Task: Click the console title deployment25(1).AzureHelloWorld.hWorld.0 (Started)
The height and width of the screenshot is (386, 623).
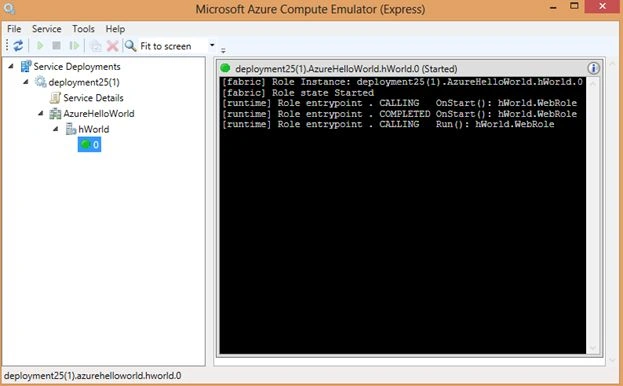Action: [x=346, y=69]
